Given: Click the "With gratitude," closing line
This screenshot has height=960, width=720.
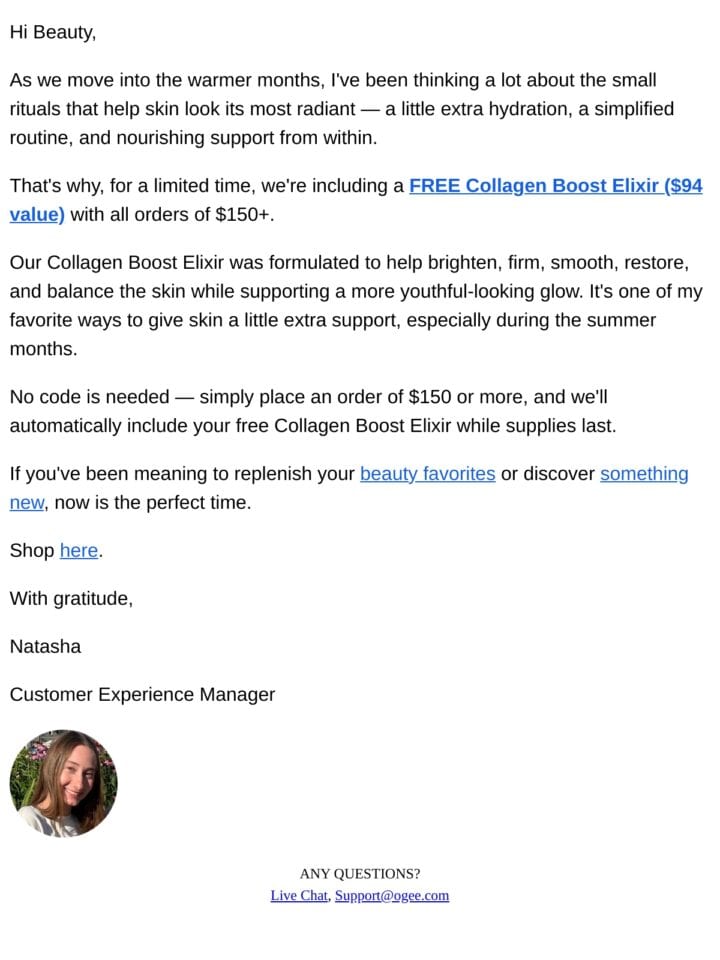Looking at the screenshot, I should tap(71, 599).
